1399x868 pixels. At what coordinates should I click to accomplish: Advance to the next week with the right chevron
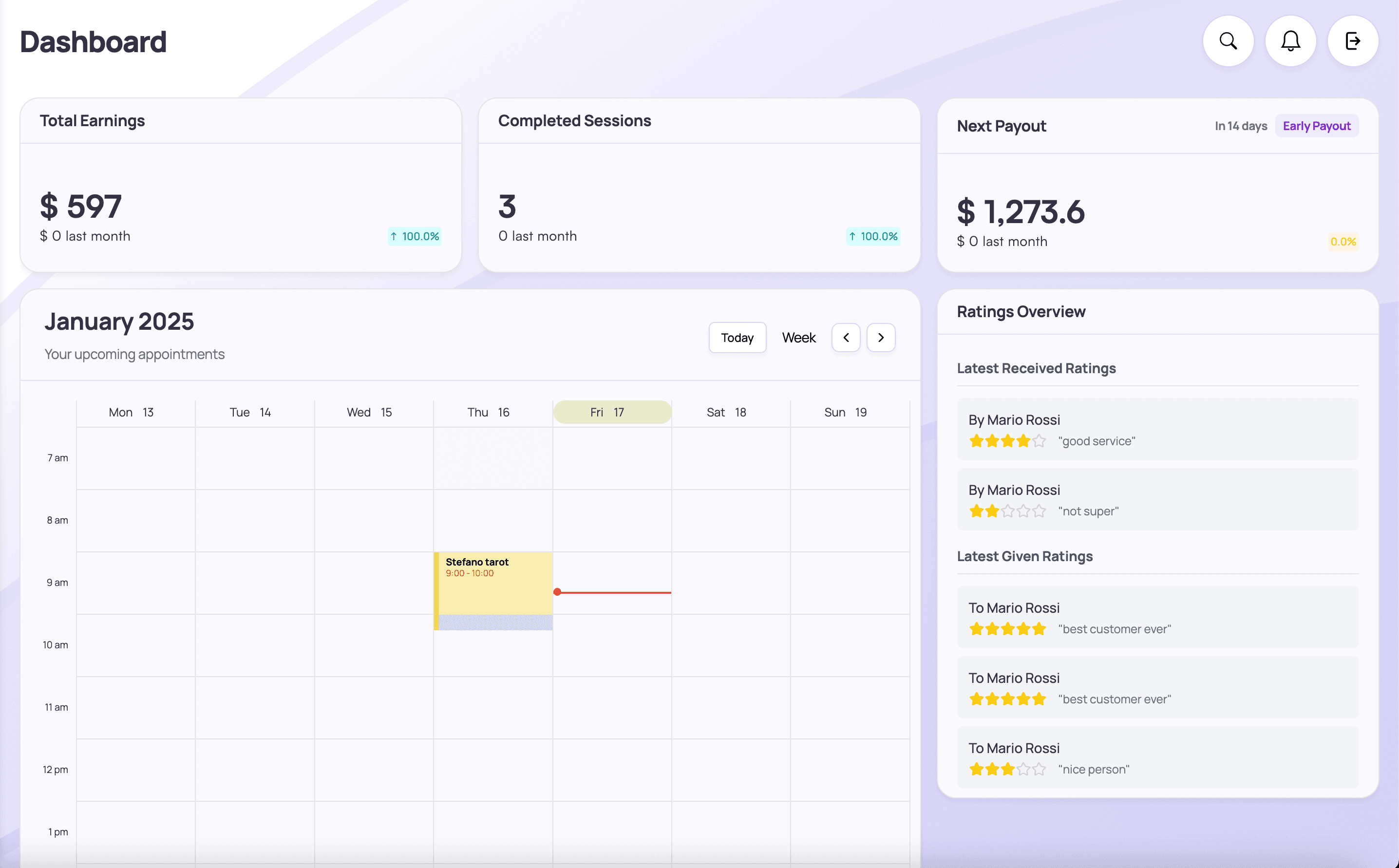(881, 338)
